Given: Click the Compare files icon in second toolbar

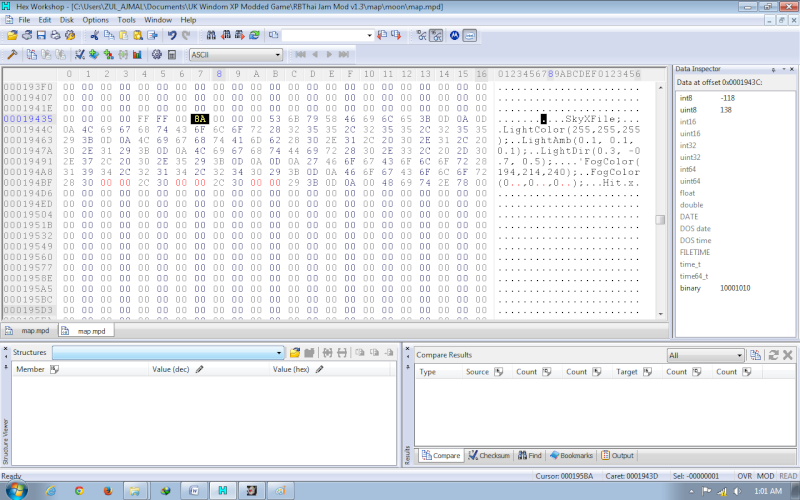Looking at the screenshot, I should pyautogui.click(x=32, y=55).
